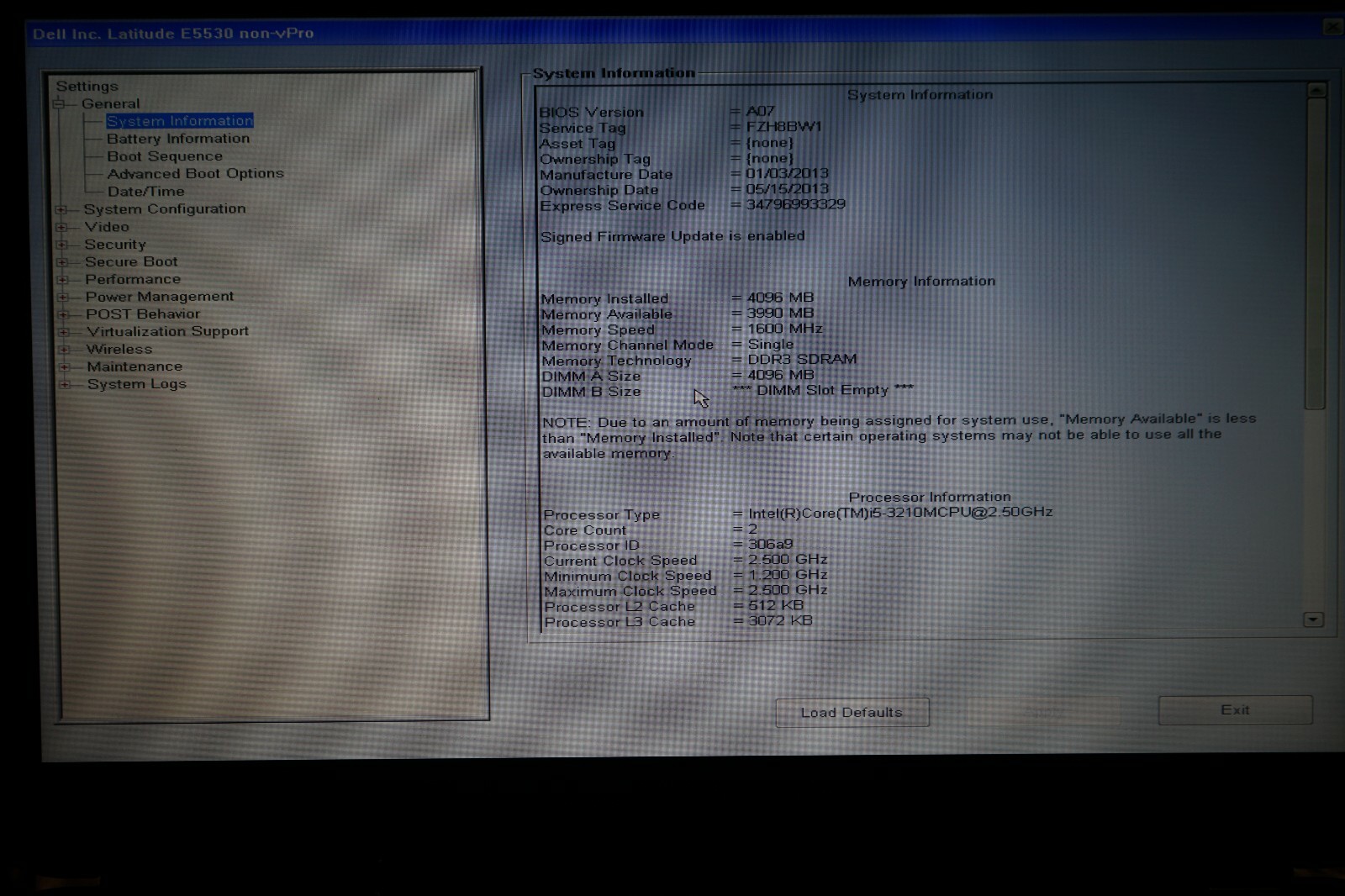Image resolution: width=1345 pixels, height=896 pixels.
Task: Expand the System Logs node
Action: click(65, 385)
